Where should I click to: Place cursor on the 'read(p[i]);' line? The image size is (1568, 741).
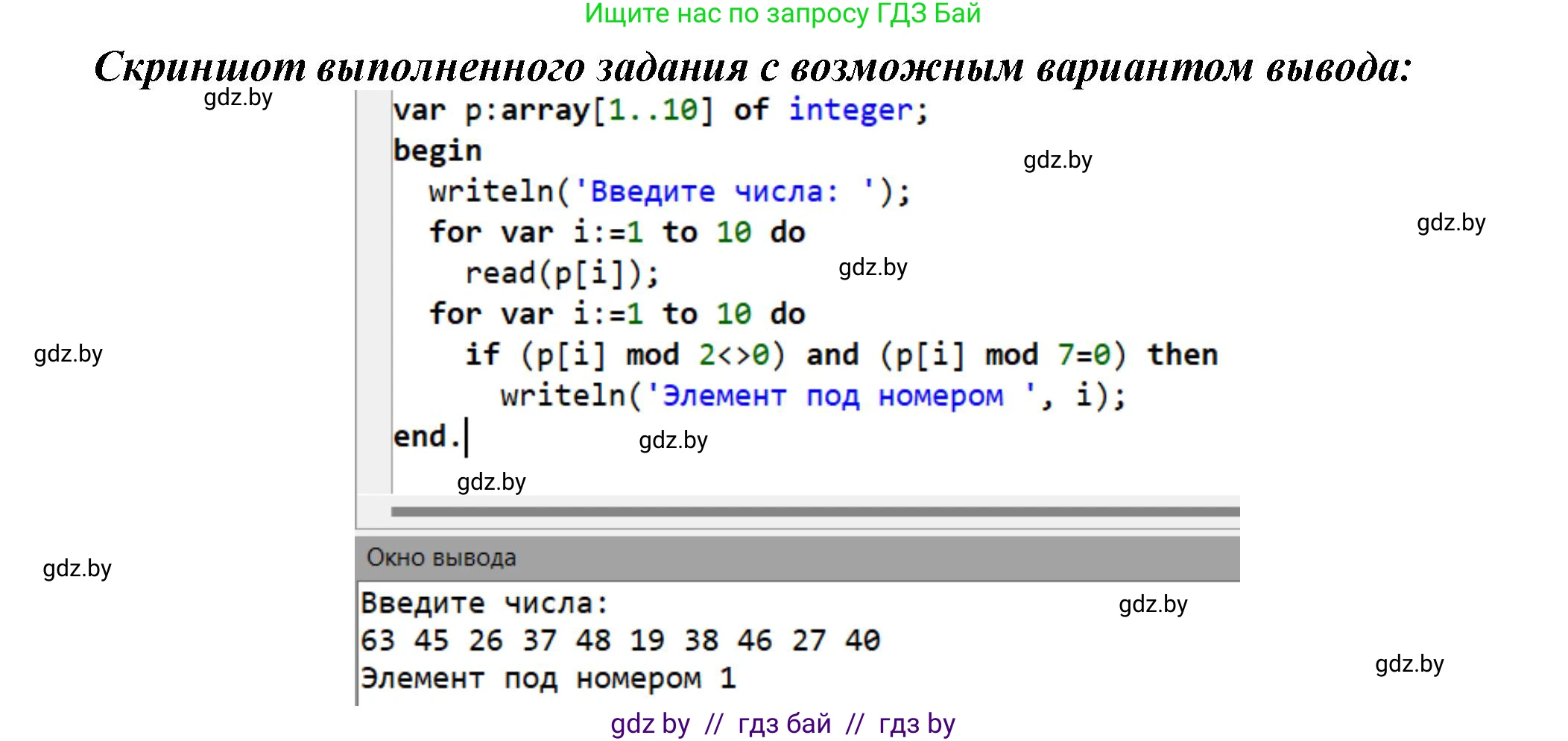pos(562,273)
